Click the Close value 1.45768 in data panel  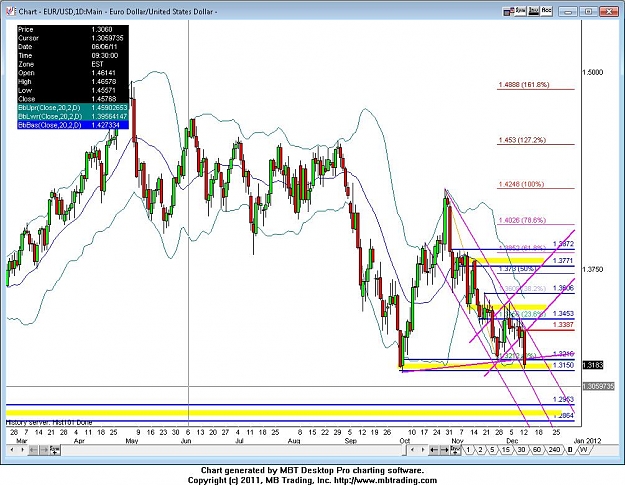tap(103, 99)
